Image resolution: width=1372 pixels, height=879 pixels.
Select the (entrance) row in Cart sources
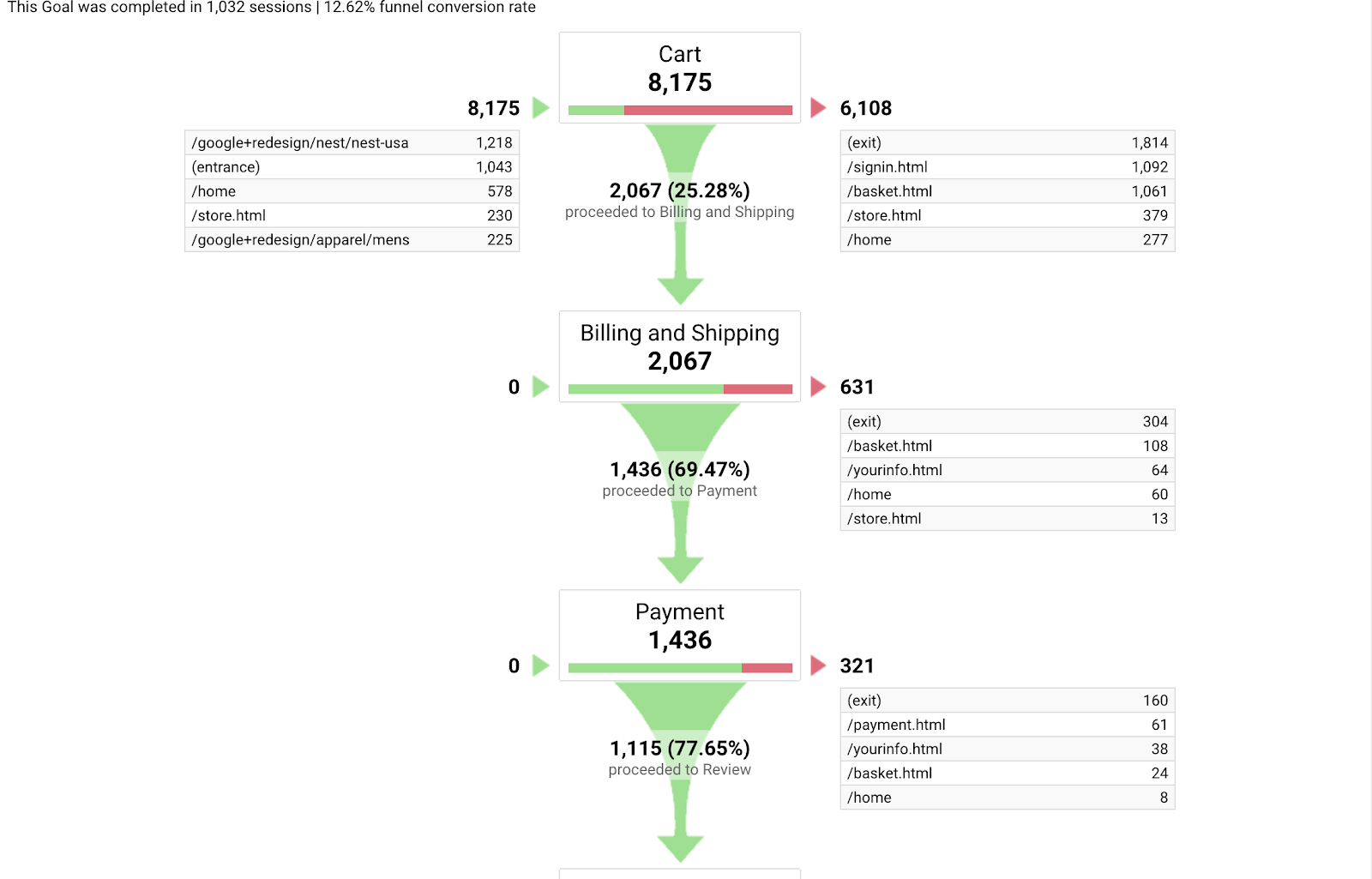(x=352, y=167)
